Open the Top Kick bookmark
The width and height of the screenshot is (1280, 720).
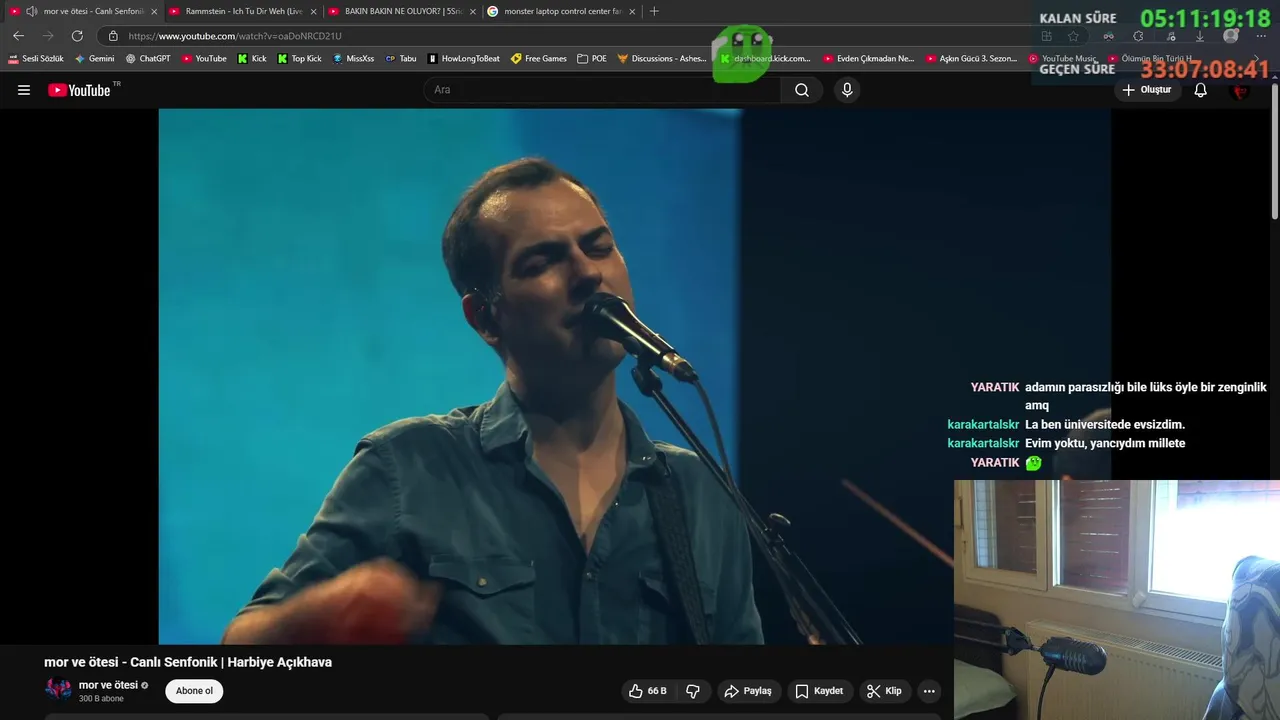300,59
